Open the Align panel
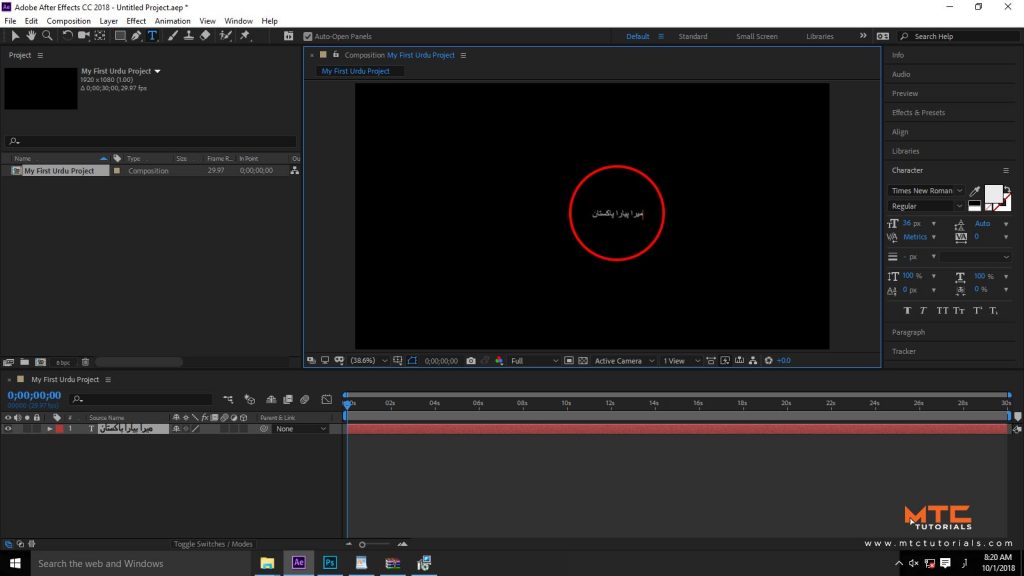The height and width of the screenshot is (576, 1024). (900, 132)
